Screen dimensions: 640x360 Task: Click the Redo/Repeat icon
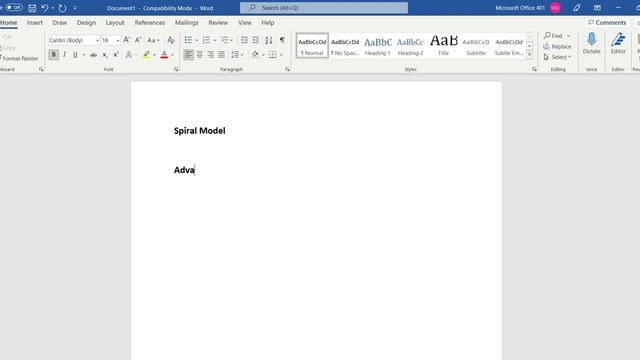[x=62, y=8]
